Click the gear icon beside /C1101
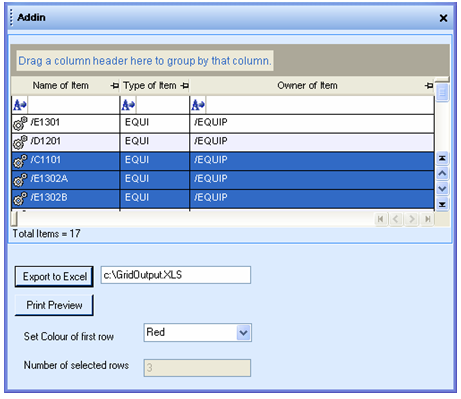Screen dimensions: 461x399 pyautogui.click(x=20, y=161)
